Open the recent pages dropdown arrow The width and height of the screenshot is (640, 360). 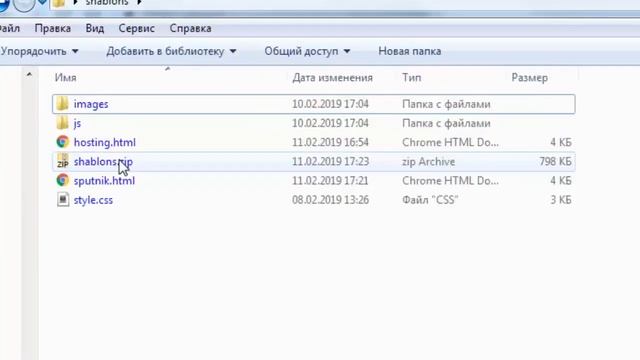[42, 2]
